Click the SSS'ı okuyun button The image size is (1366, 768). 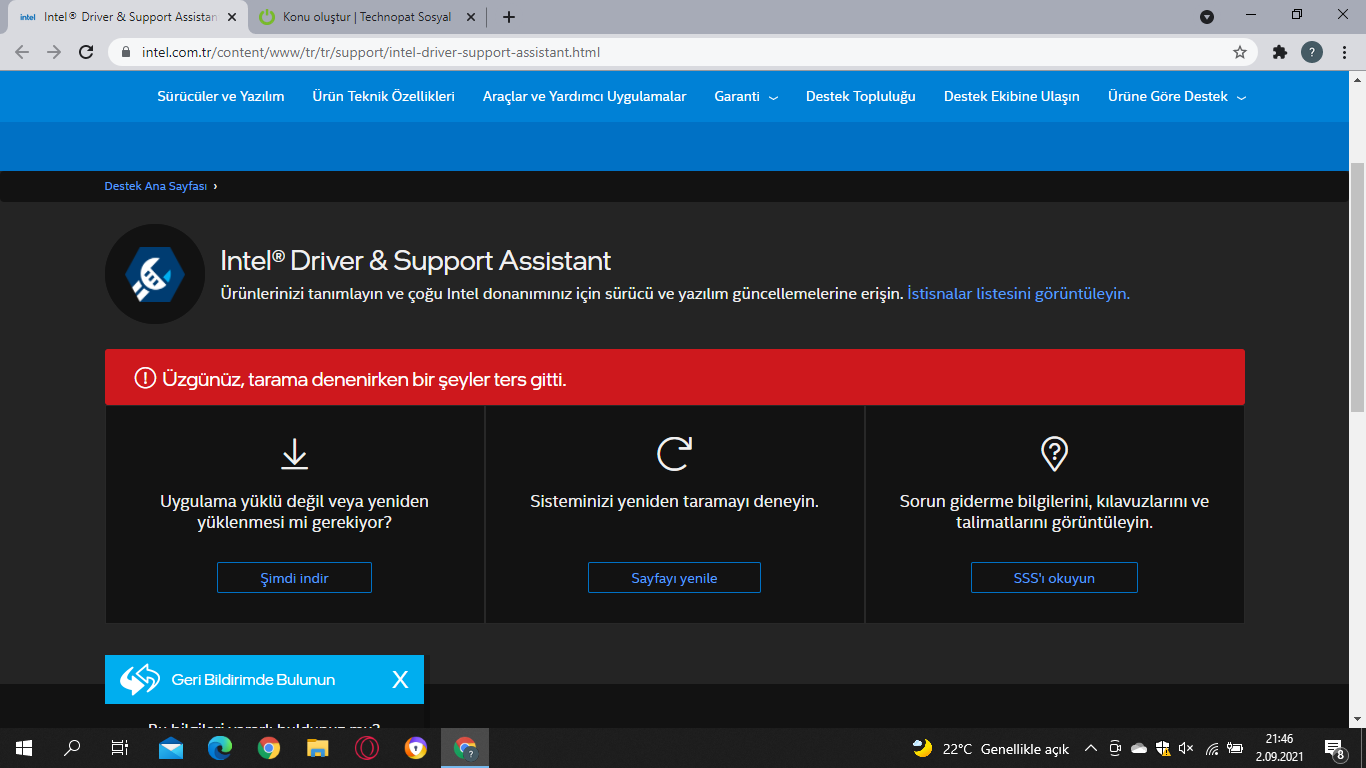click(1054, 578)
